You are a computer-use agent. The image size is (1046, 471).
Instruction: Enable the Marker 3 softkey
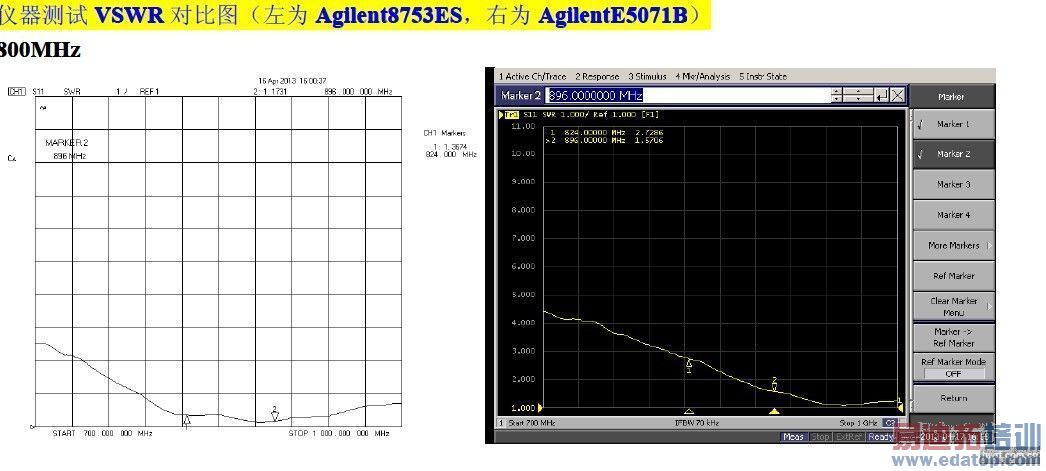coord(953,184)
